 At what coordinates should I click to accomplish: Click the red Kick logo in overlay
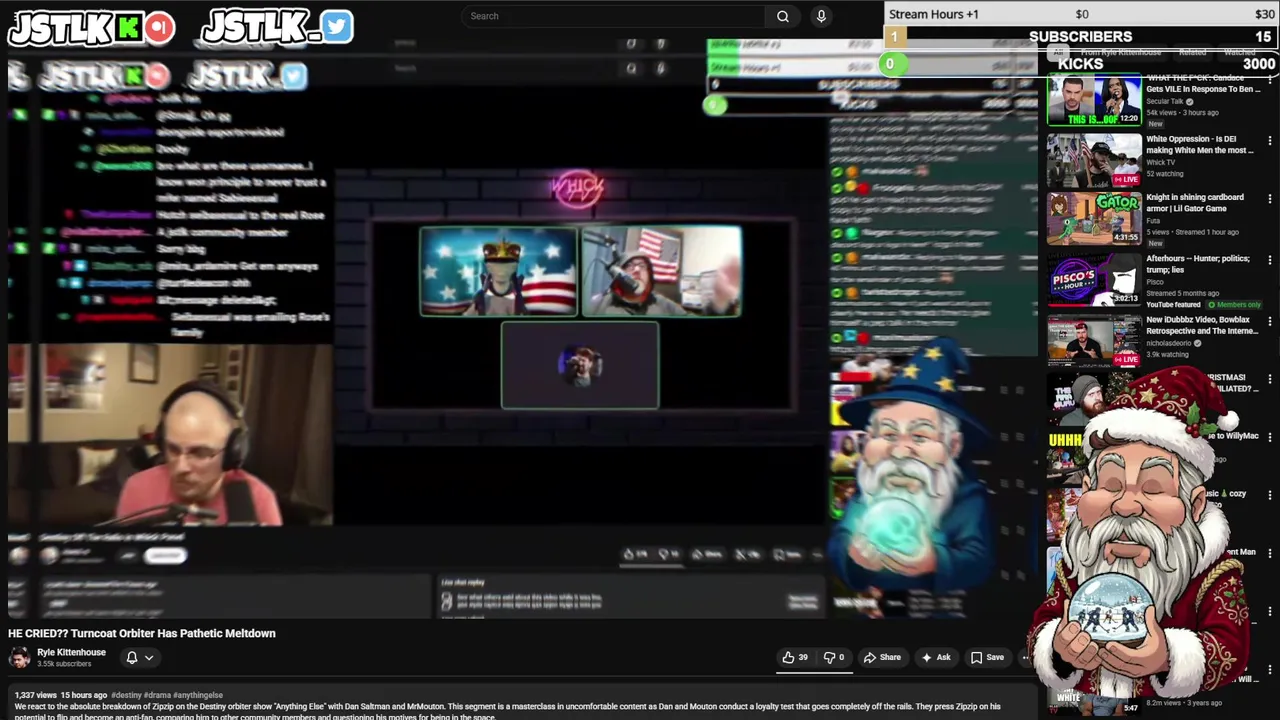159,28
